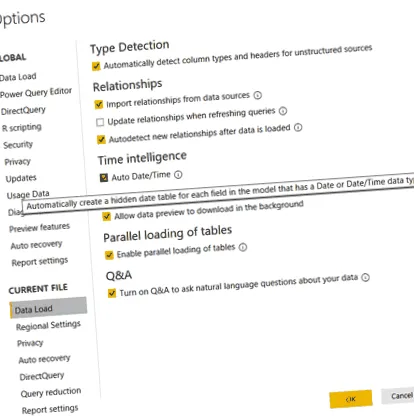Enable Update relationships when refreshing queries
The height and width of the screenshot is (420, 414).
pos(100,122)
